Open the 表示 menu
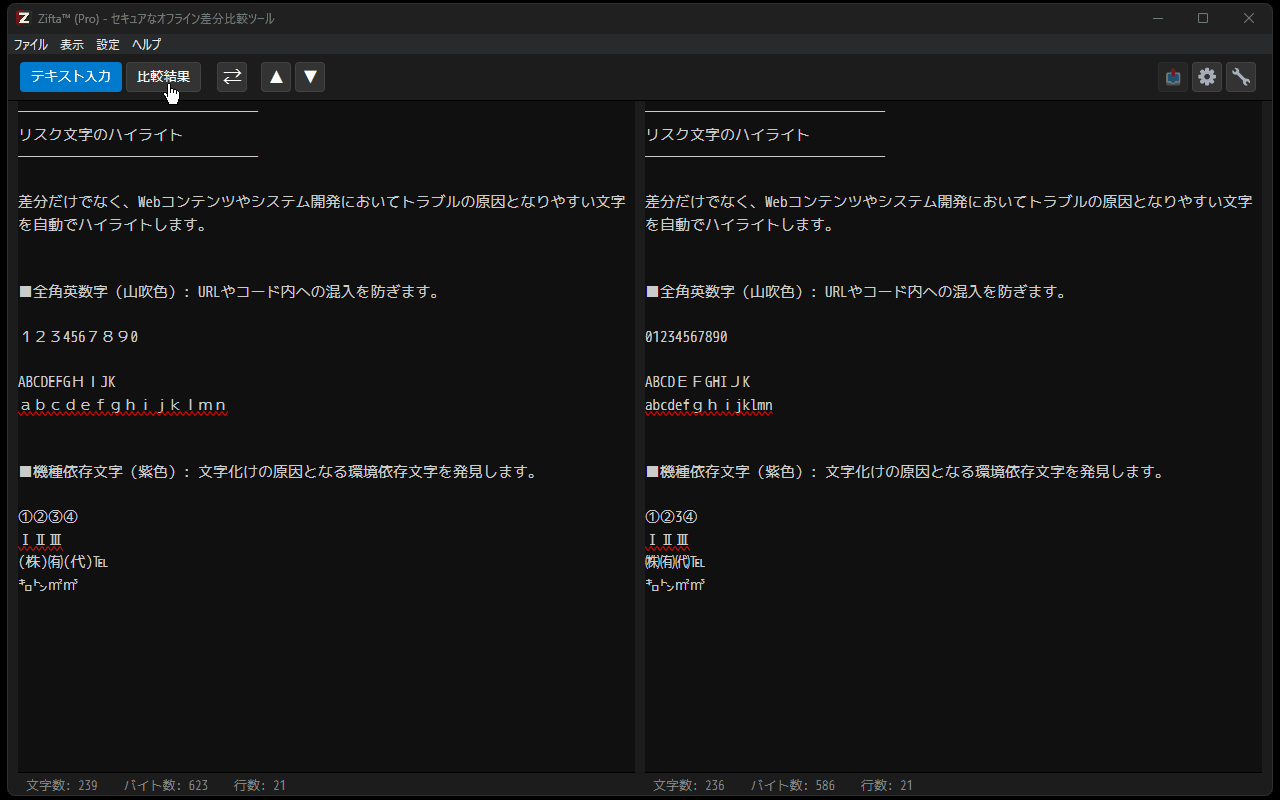Image resolution: width=1280 pixels, height=800 pixels. coord(71,44)
